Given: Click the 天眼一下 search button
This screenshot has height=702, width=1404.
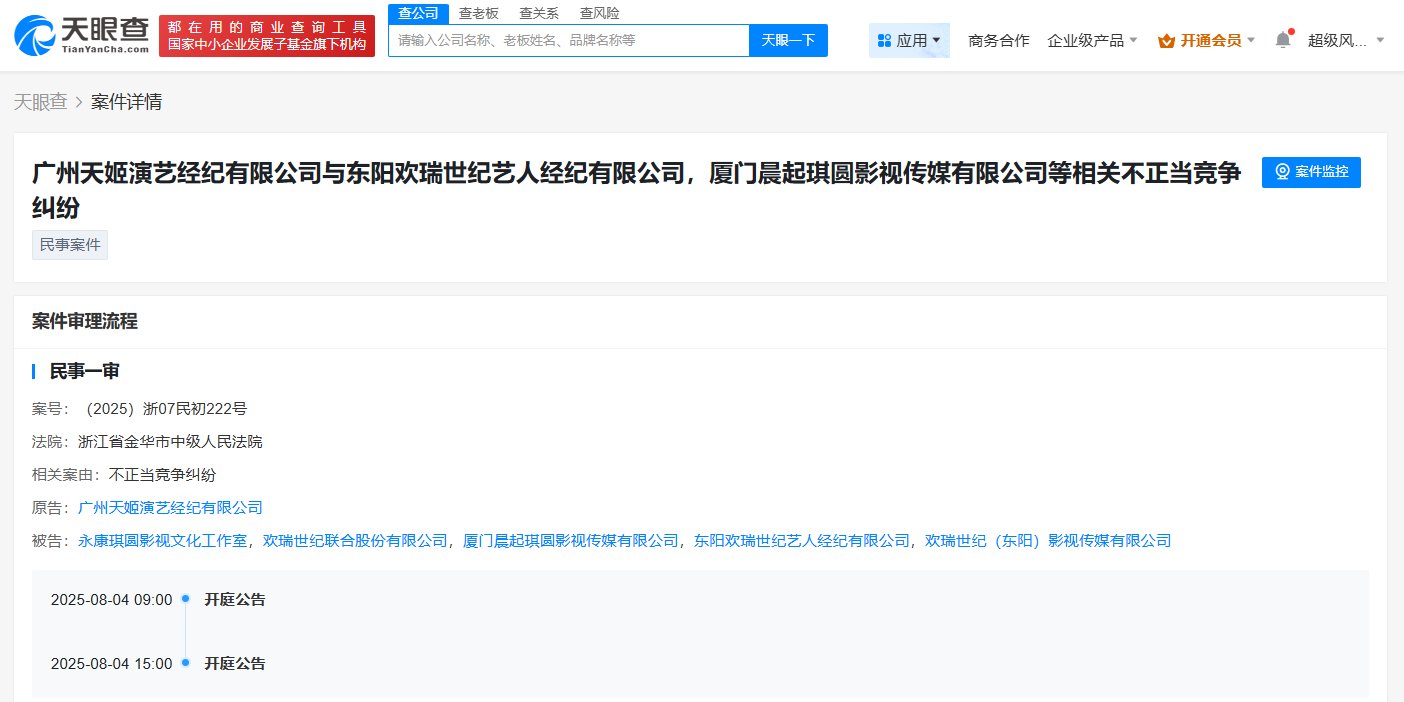Looking at the screenshot, I should tap(788, 40).
